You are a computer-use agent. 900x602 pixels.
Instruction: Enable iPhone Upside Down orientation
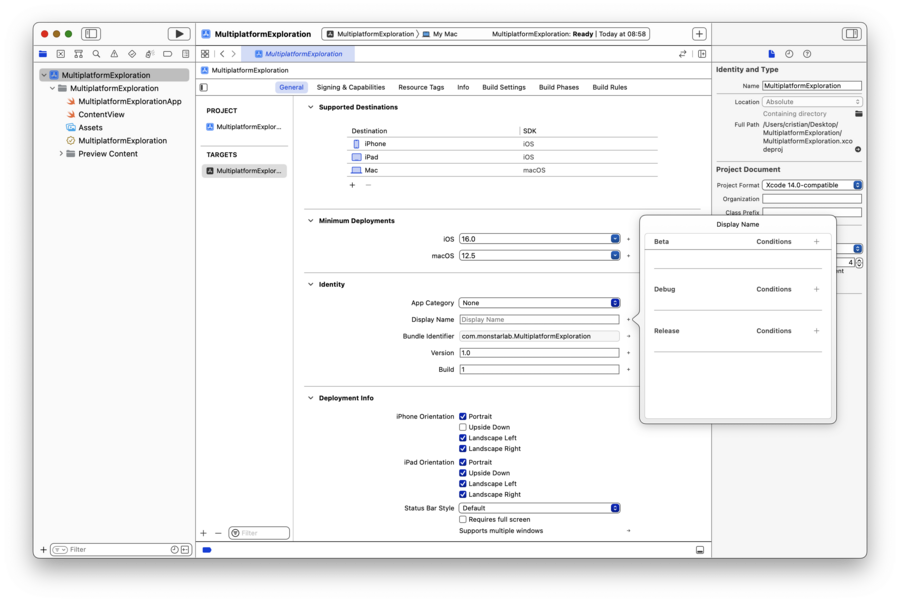click(x=463, y=428)
